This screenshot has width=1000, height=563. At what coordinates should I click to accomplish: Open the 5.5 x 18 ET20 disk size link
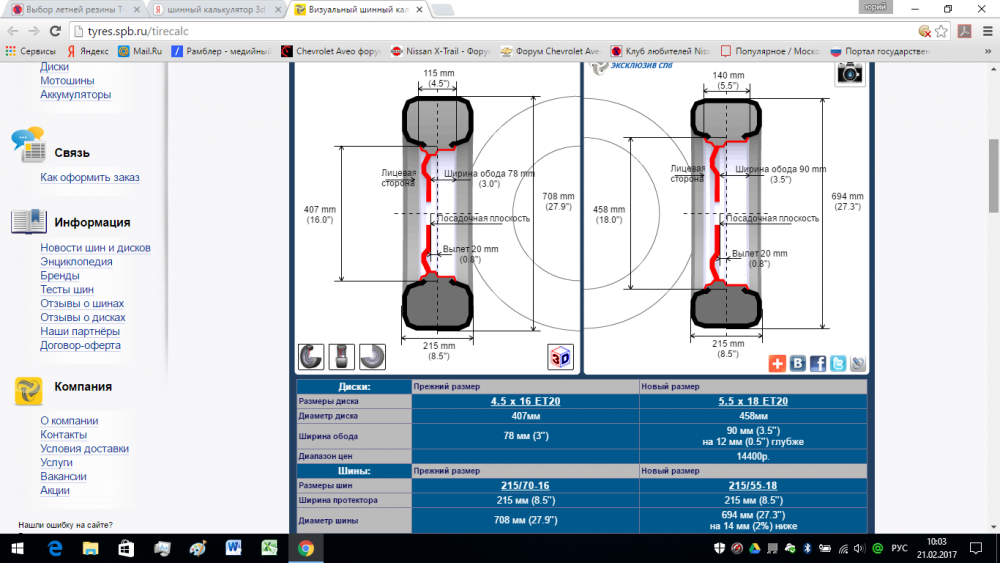tap(753, 401)
